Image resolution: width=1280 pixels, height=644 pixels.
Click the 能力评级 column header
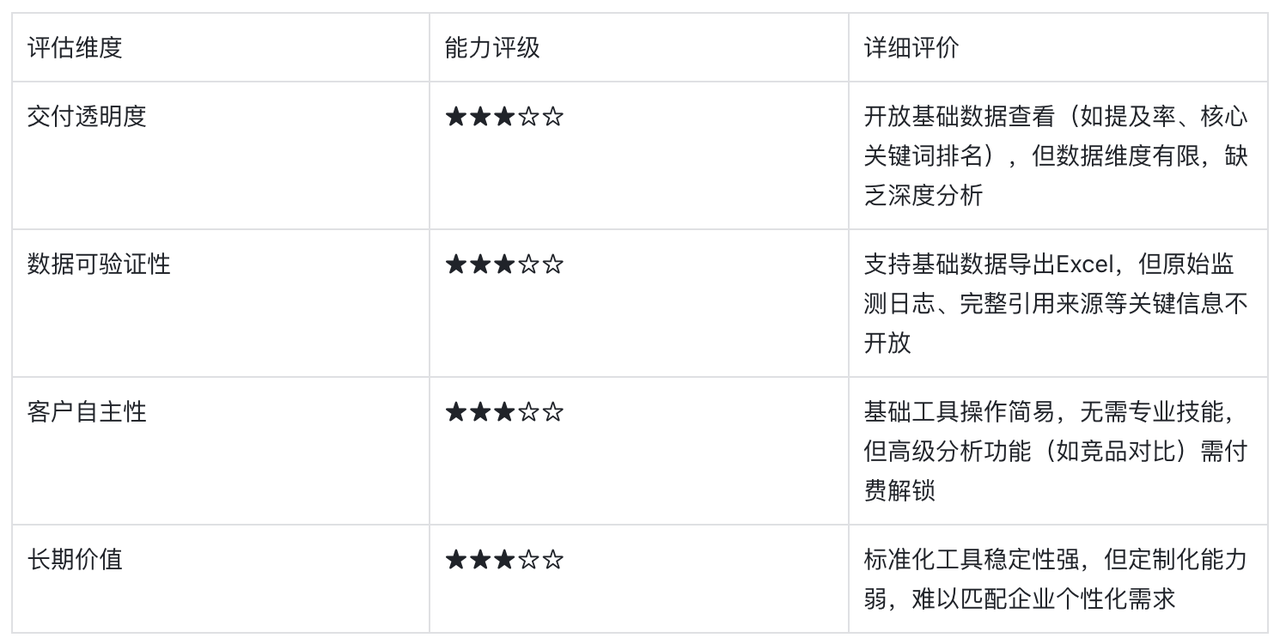(492, 48)
